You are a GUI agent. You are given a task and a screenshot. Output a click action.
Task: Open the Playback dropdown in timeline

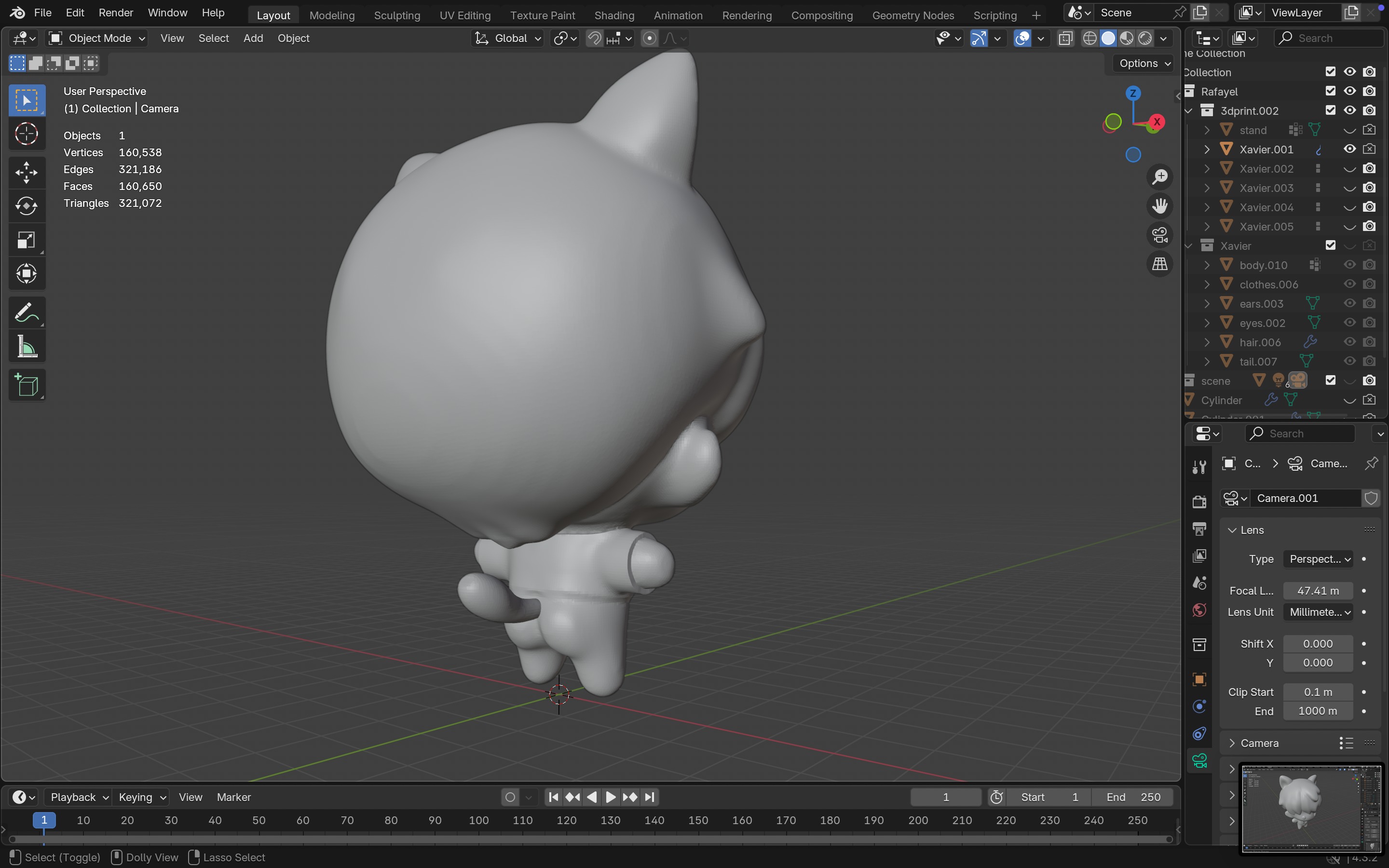pyautogui.click(x=79, y=798)
